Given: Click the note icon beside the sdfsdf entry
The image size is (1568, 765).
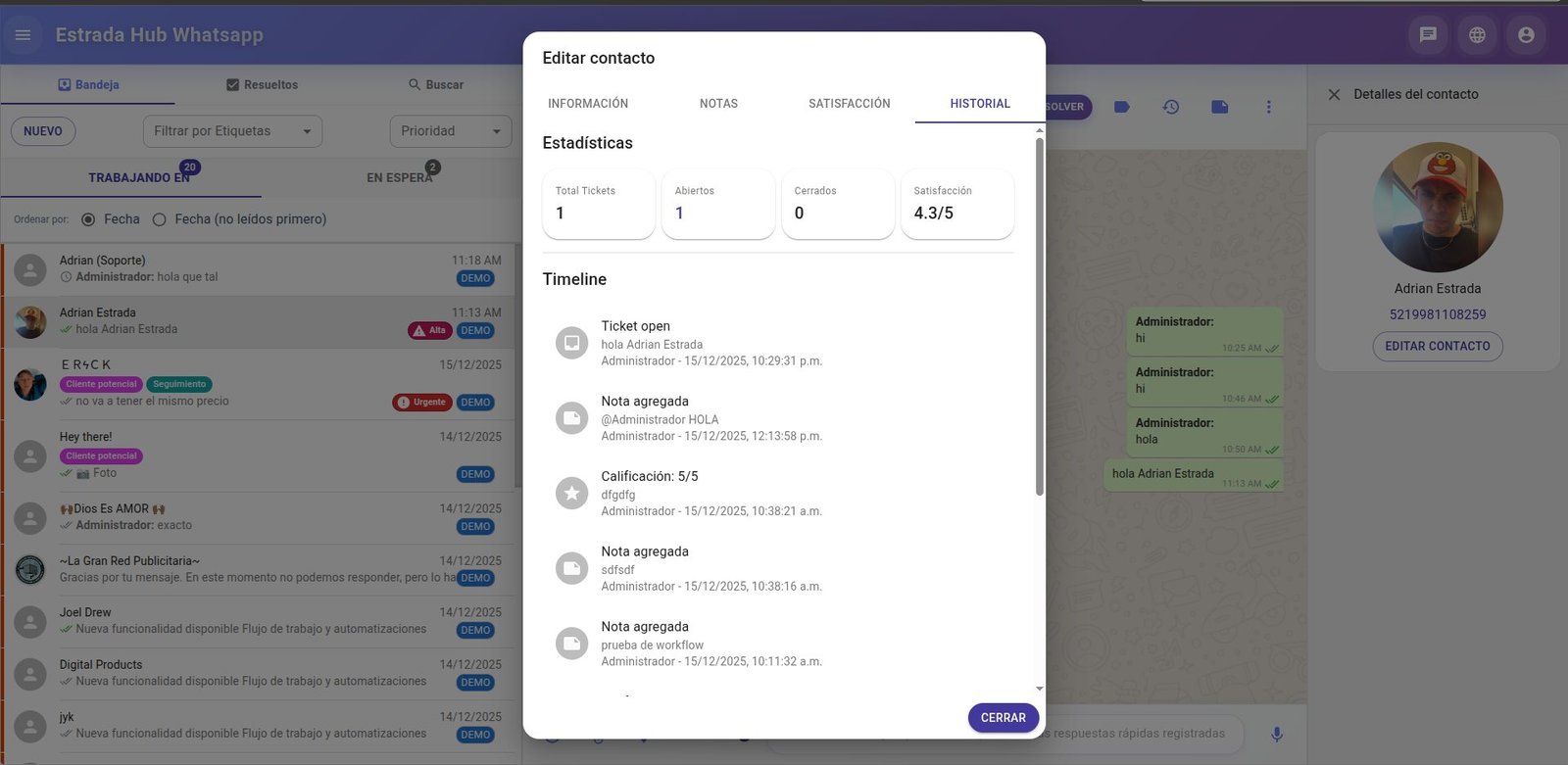Looking at the screenshot, I should tap(571, 568).
